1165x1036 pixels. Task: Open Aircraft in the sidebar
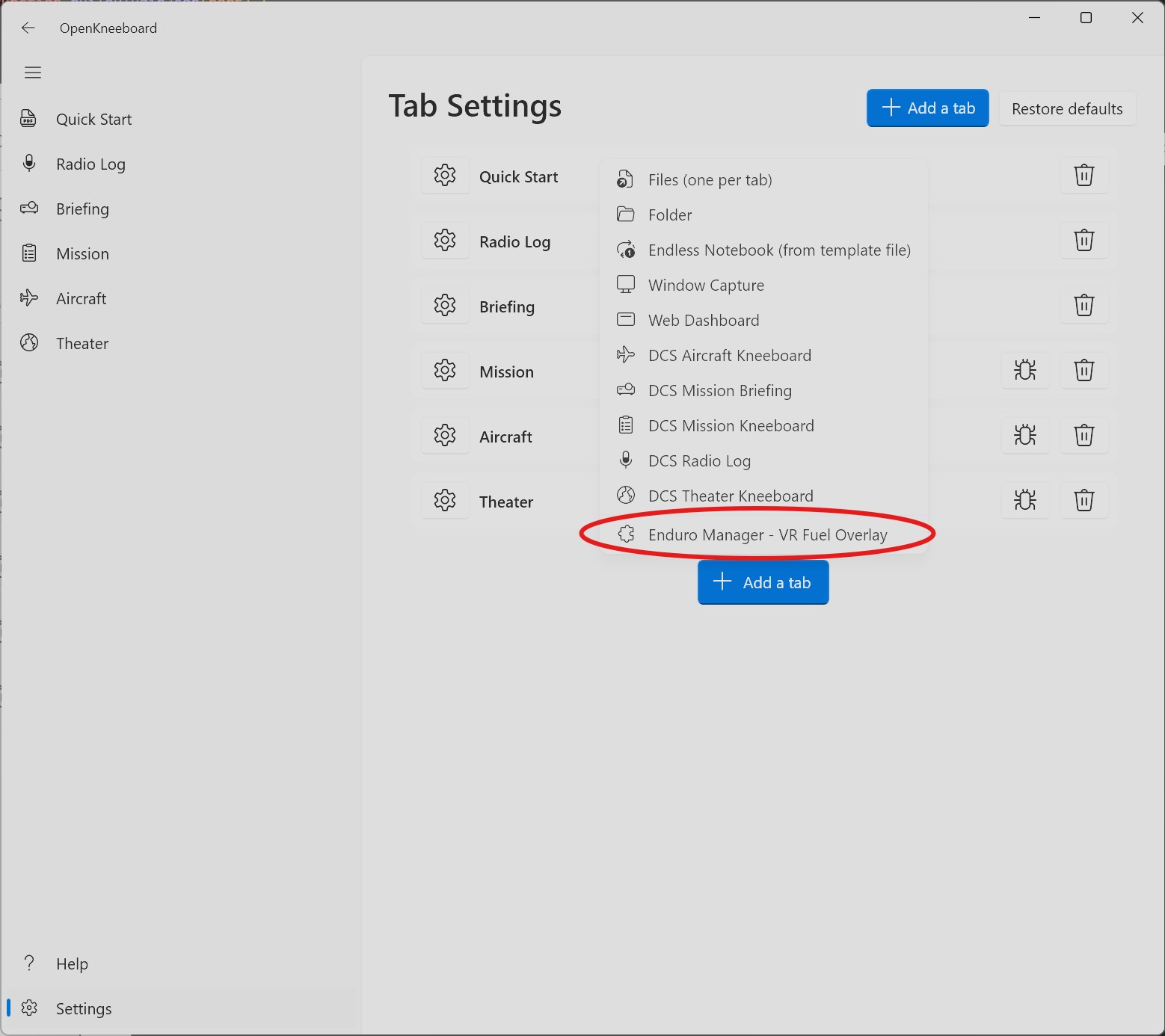pos(179,299)
